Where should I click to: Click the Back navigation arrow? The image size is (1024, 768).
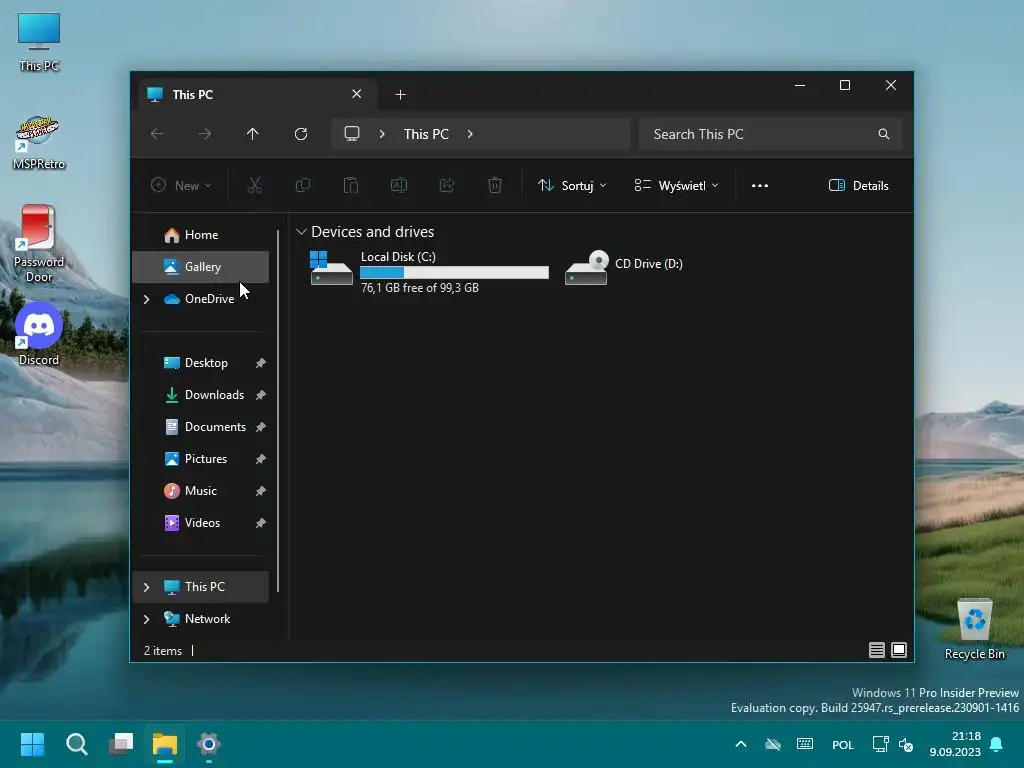(157, 134)
